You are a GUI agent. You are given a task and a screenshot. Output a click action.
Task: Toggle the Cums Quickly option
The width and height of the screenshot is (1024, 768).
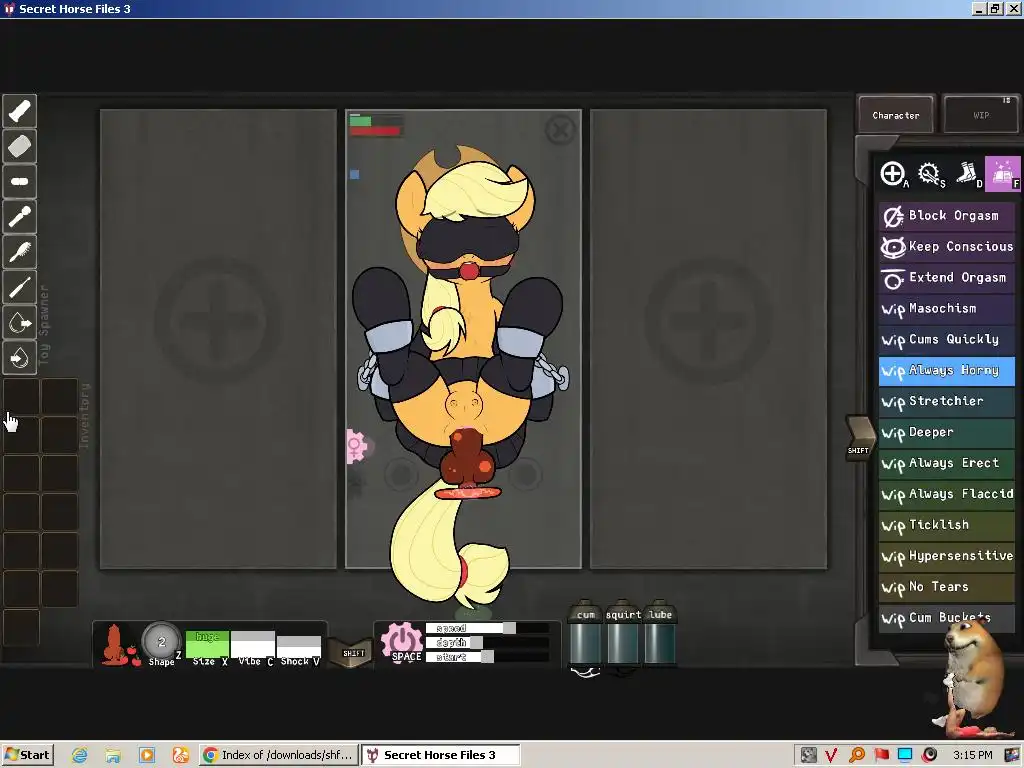[x=947, y=340]
